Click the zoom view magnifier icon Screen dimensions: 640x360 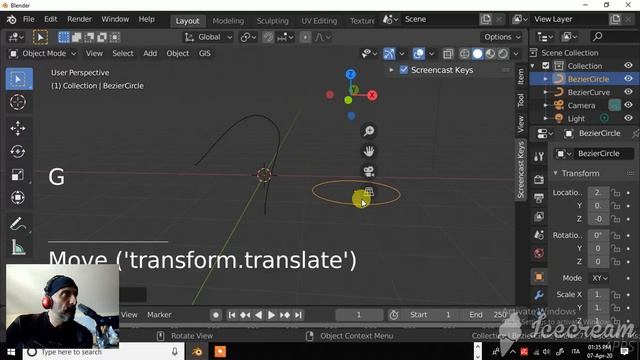(369, 131)
